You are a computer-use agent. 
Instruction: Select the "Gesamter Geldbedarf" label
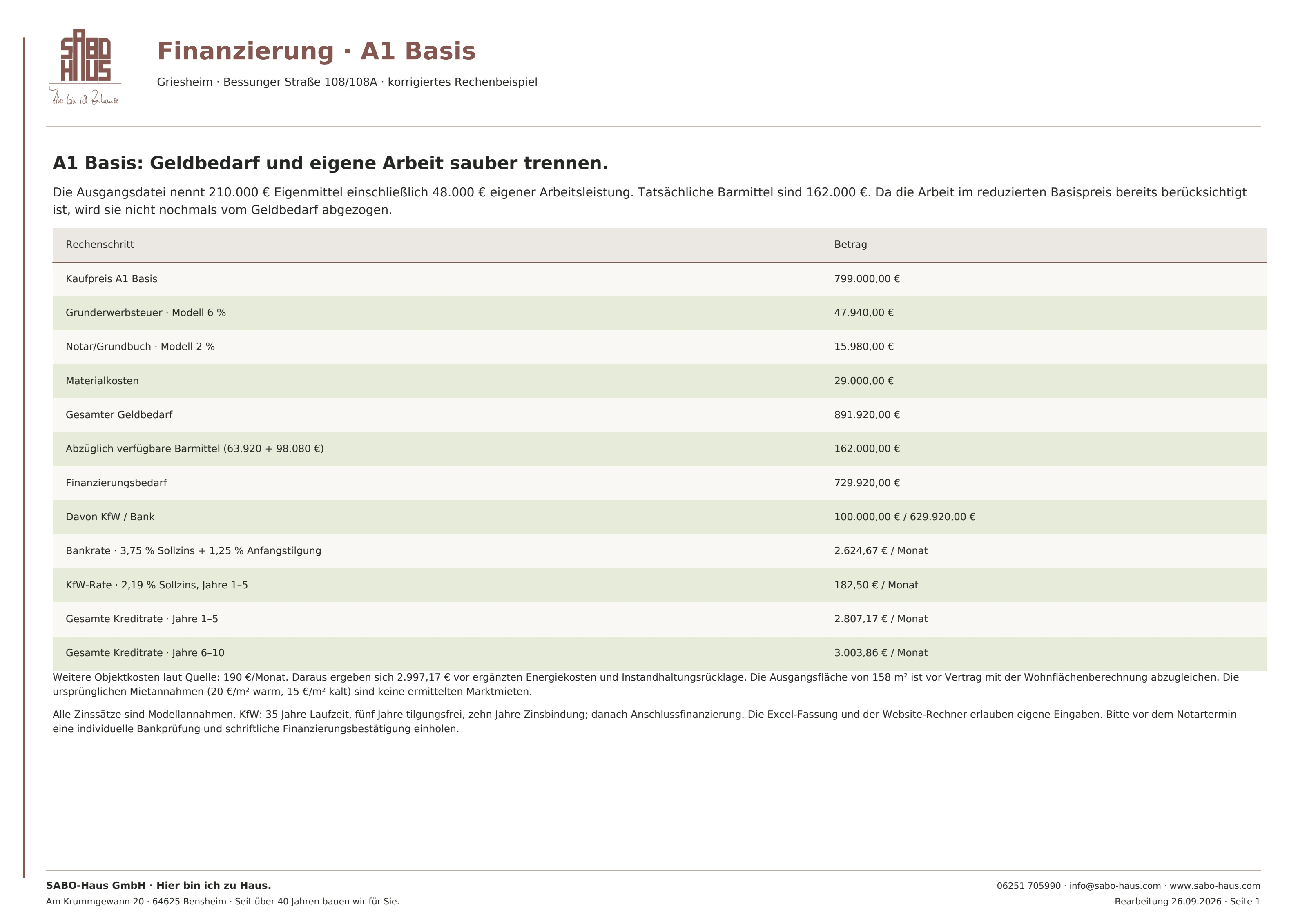pos(119,415)
